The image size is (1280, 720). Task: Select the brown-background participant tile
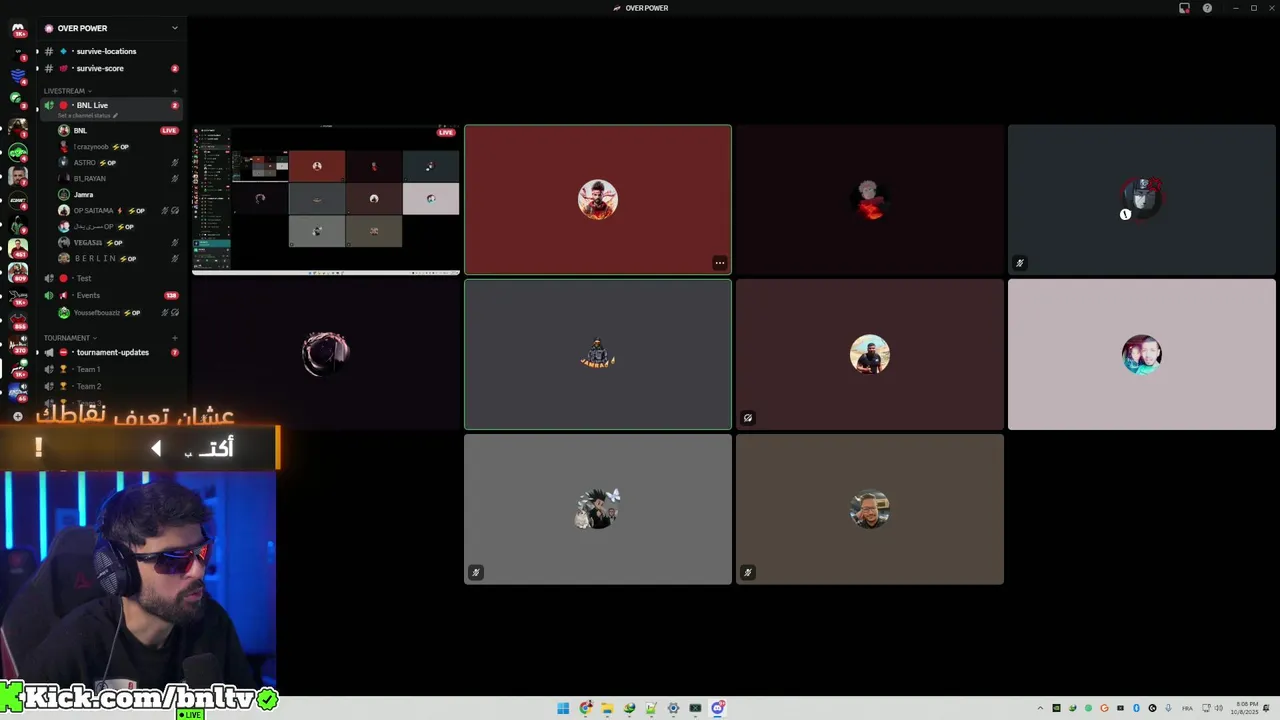tap(870, 509)
